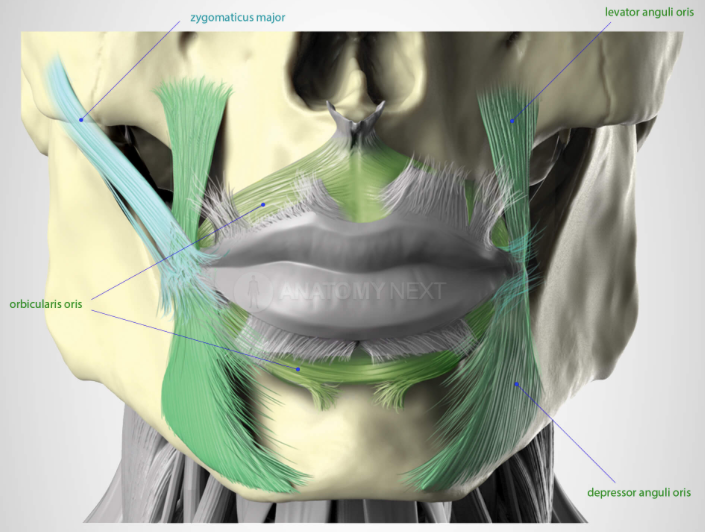Select the upper orbicularis oris marker dot
This screenshot has height=532, width=705.
click(263, 205)
